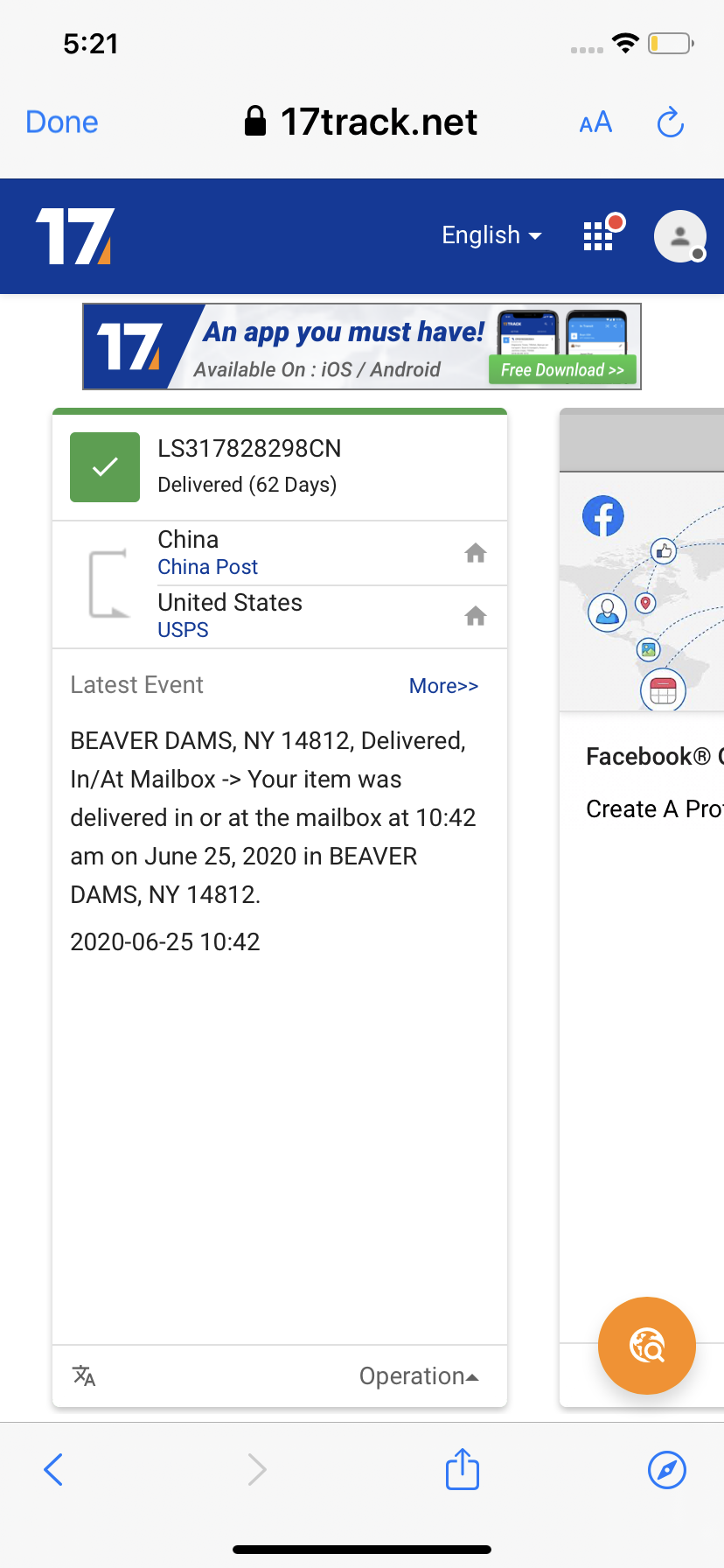Open page in Safari compass icon

point(667,1469)
